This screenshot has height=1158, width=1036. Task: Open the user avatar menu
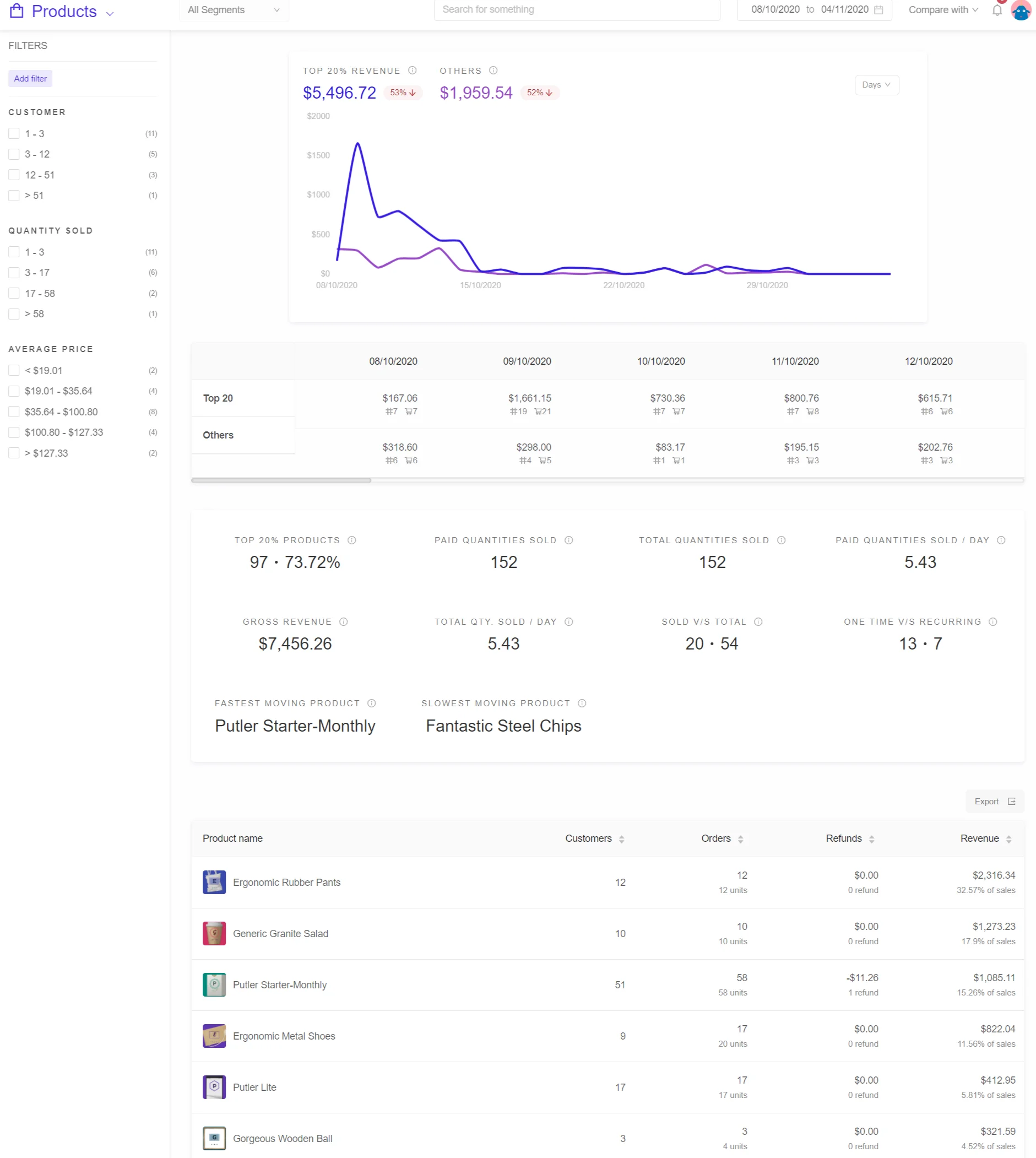pos(1021,10)
